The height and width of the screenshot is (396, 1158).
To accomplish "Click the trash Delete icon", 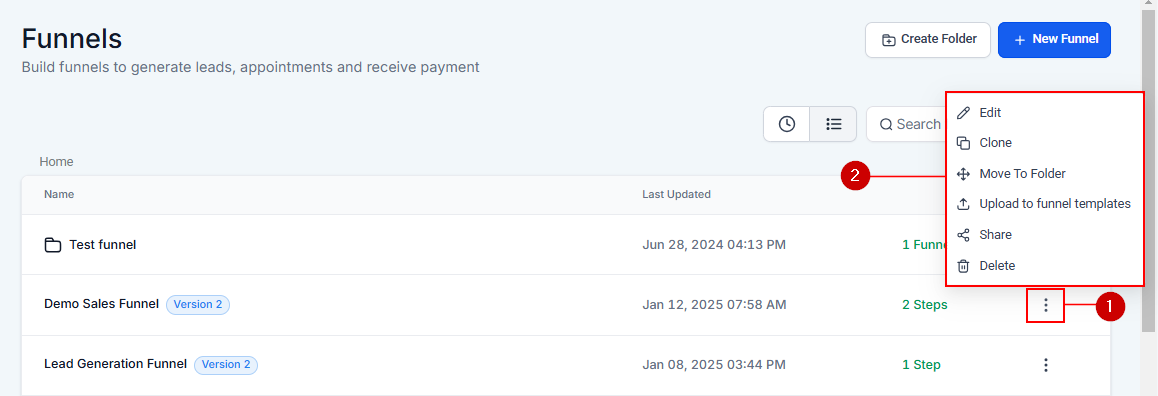I will [963, 266].
